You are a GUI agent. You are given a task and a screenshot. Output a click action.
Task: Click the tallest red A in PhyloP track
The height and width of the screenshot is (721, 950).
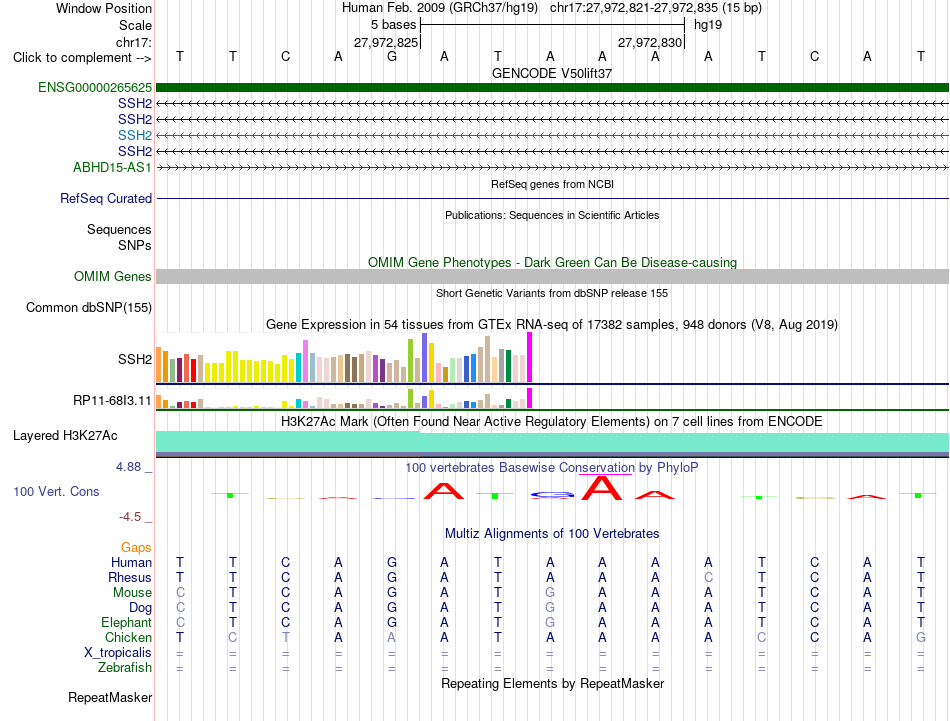[x=602, y=488]
